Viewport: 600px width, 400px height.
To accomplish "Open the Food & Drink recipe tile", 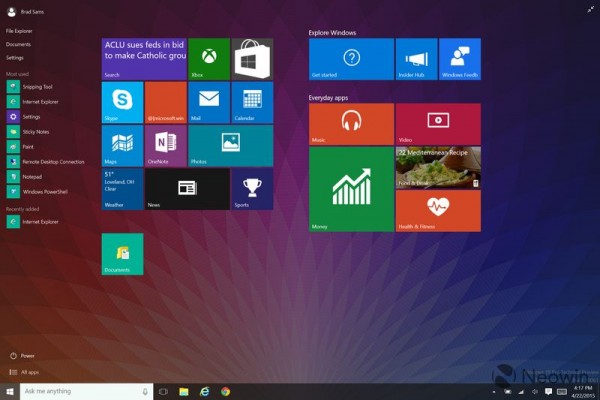I will coord(438,167).
